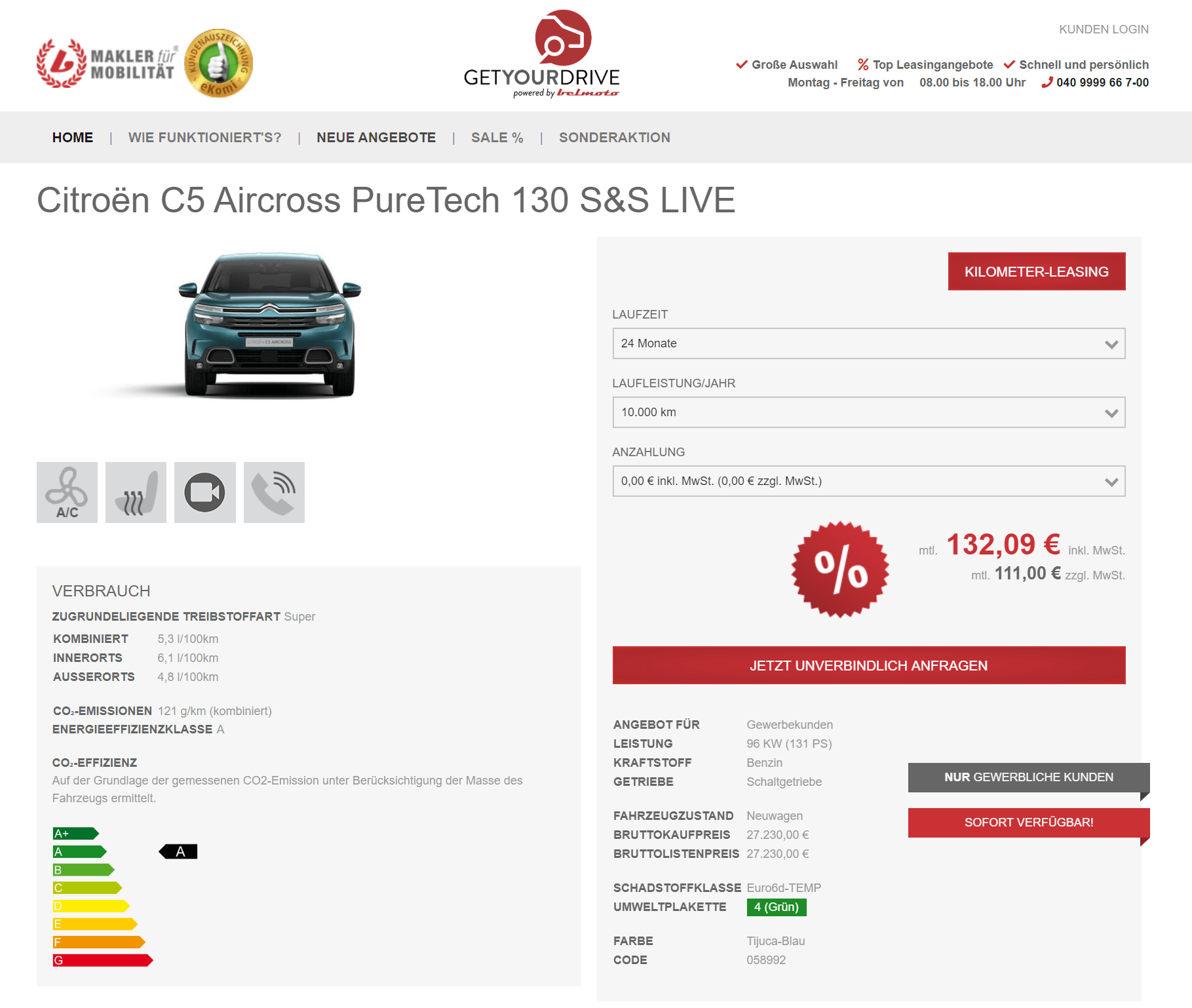Click the Schaltgetriebe Getriebe value

[784, 782]
